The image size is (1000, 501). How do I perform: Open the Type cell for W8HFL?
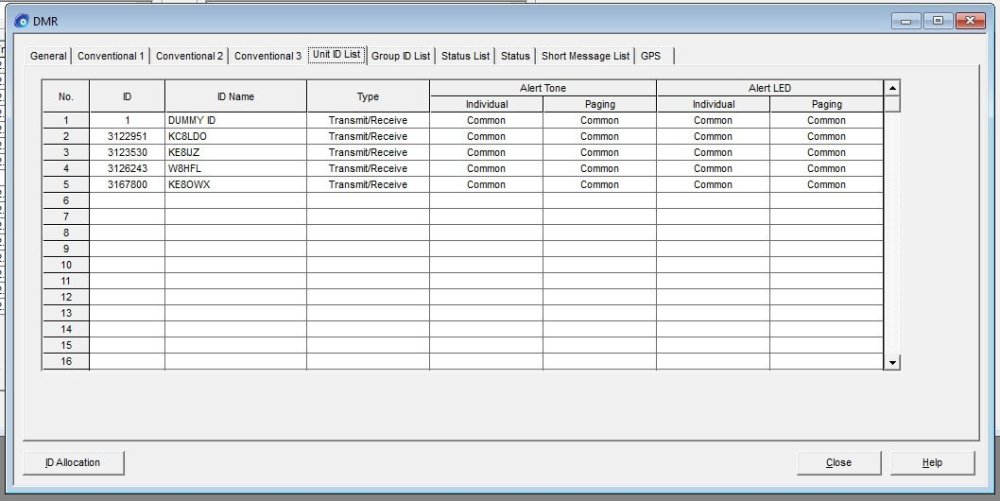[368, 168]
